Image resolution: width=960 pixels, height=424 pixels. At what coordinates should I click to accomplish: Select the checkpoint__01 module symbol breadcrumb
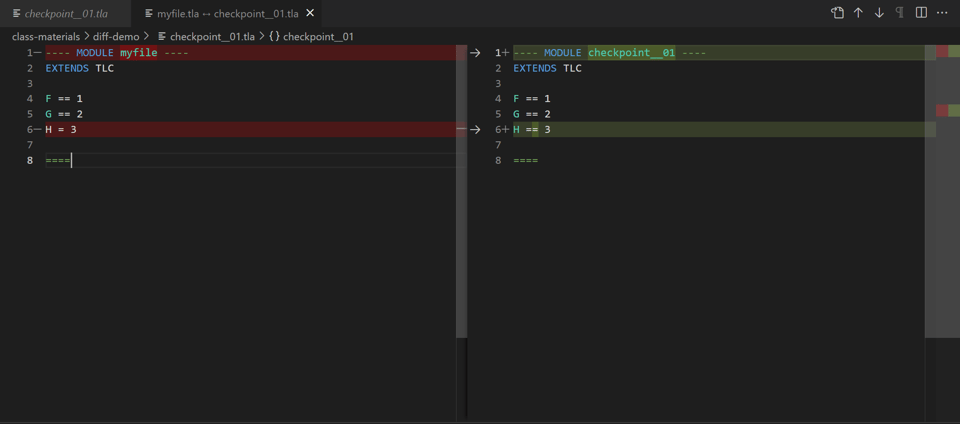click(318, 37)
